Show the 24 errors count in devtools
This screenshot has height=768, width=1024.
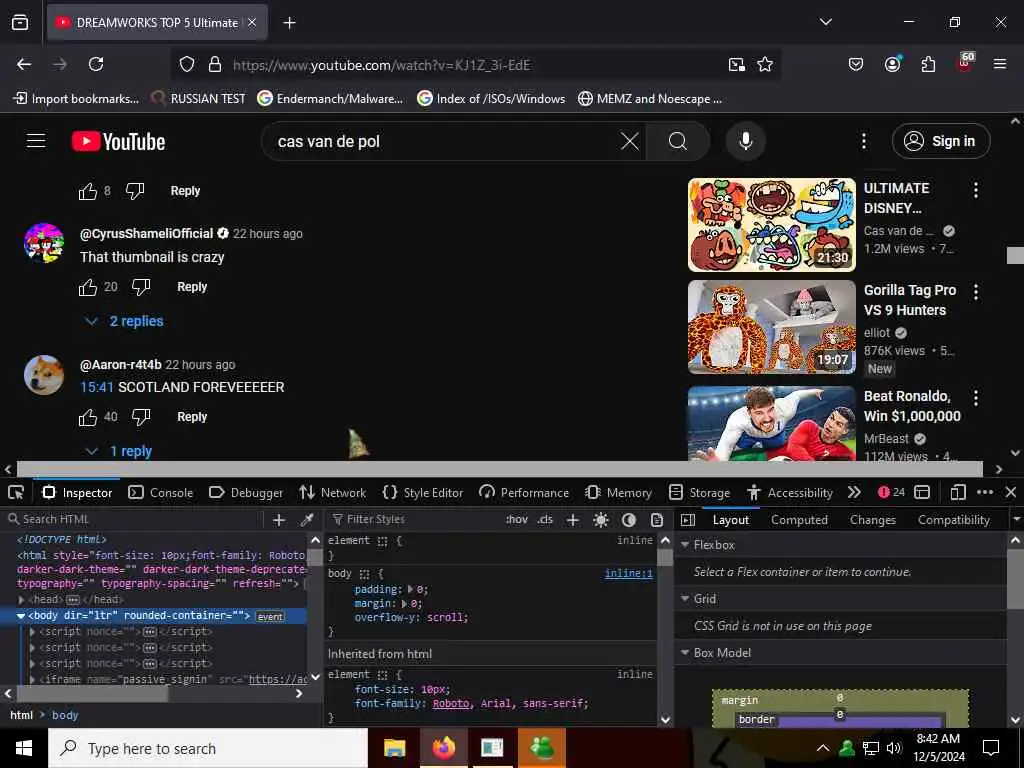coord(891,492)
